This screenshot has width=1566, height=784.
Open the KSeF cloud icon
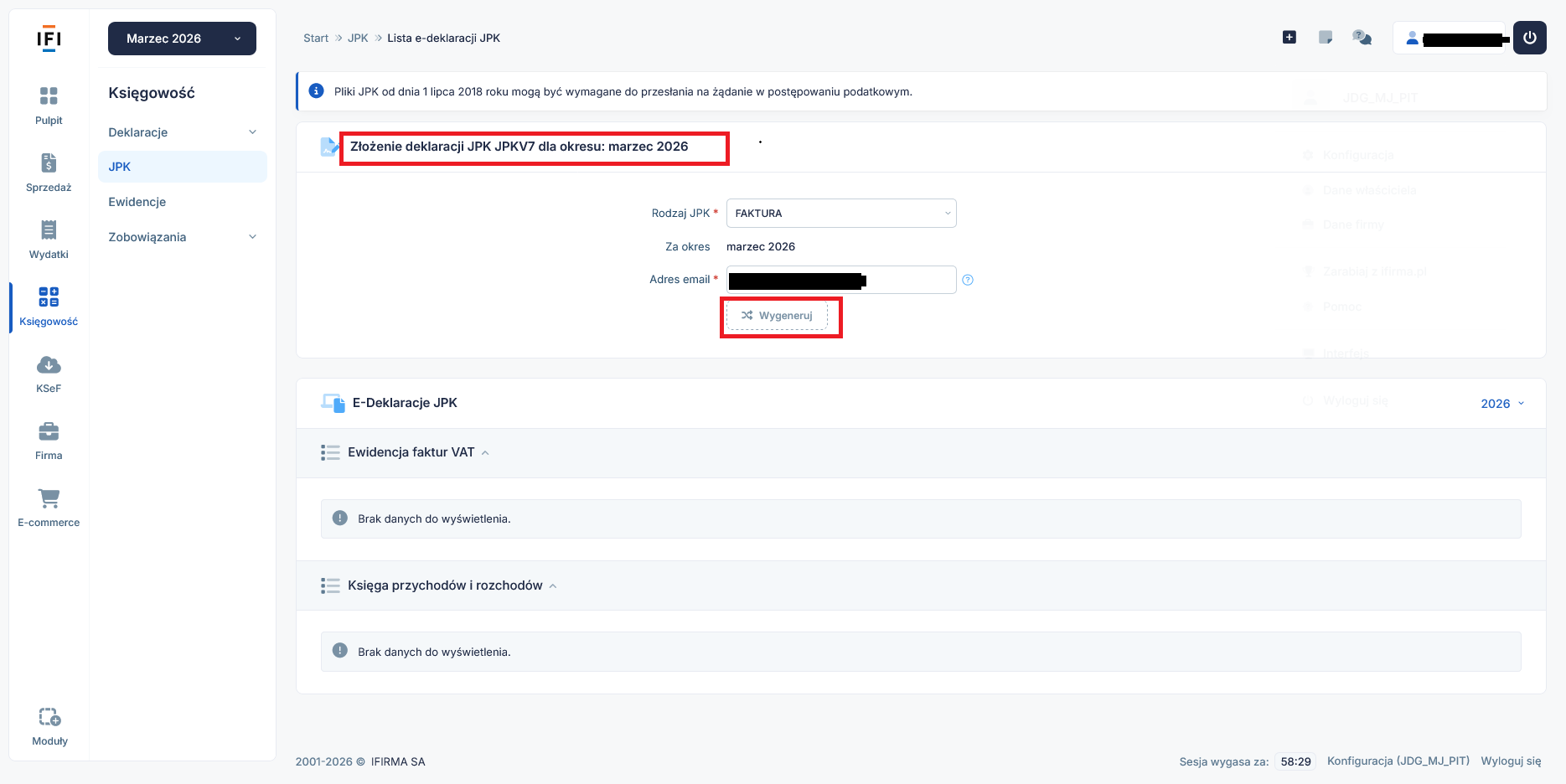click(49, 365)
